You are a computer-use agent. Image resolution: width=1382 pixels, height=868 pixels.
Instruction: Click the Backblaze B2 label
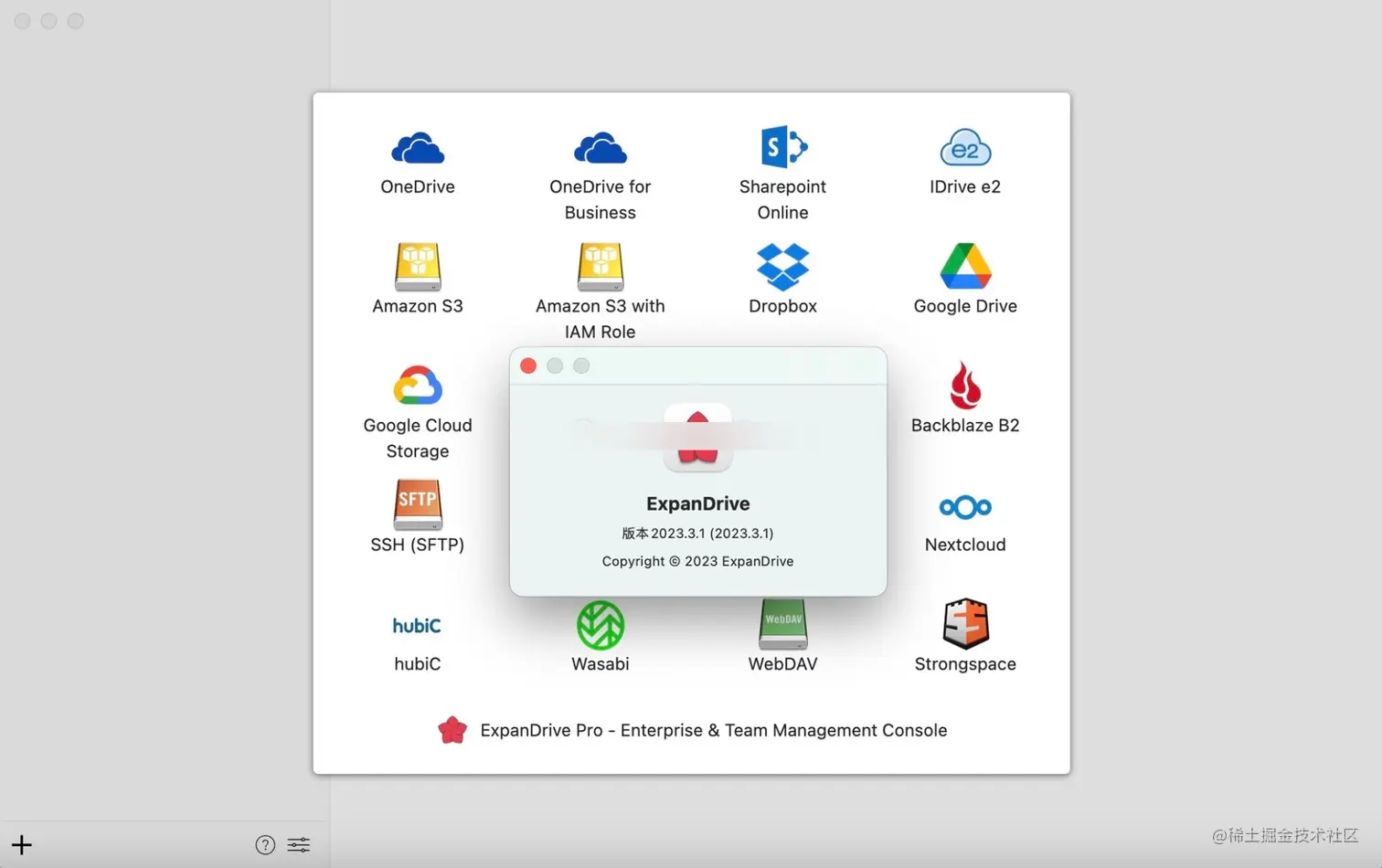coord(965,425)
